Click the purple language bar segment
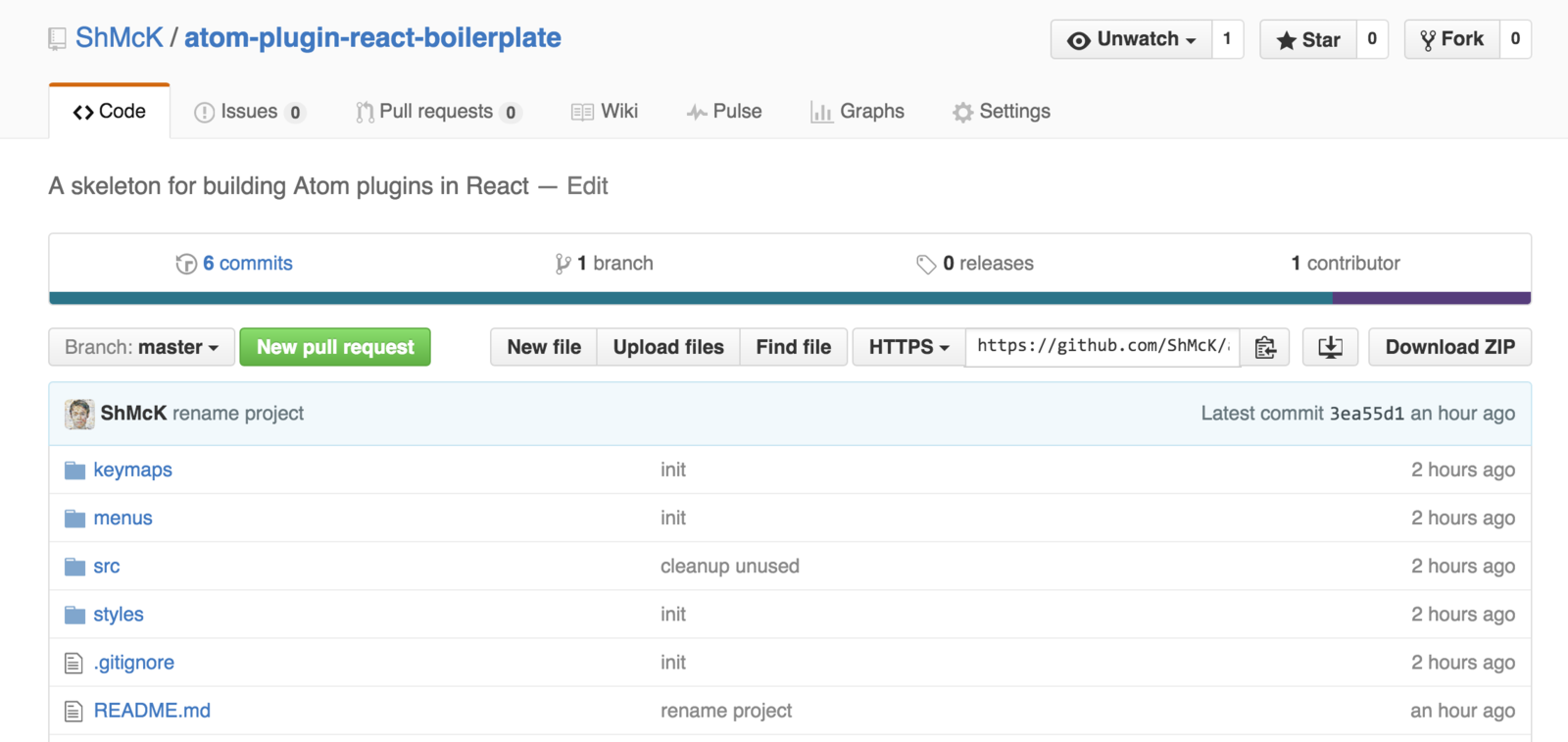 point(1432,298)
